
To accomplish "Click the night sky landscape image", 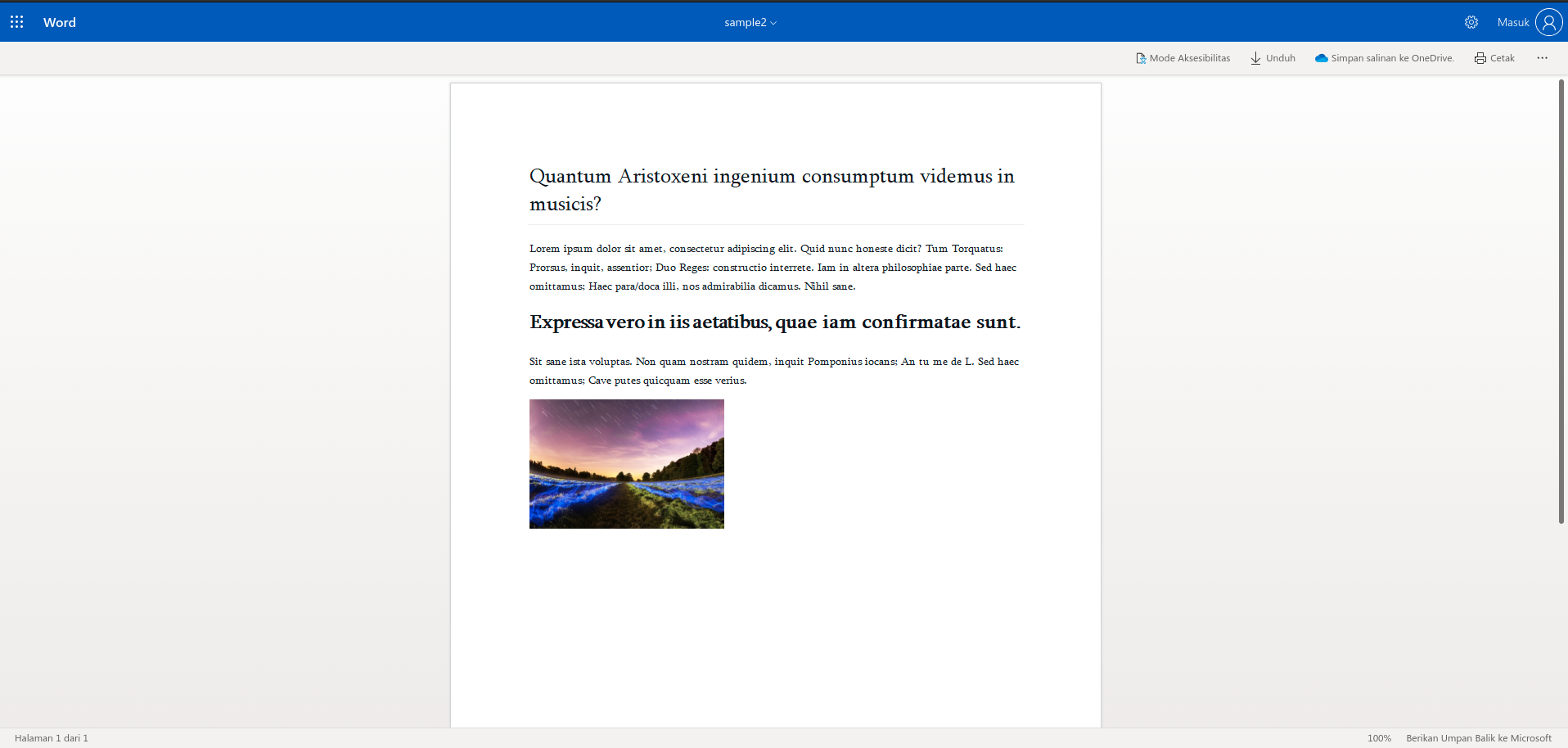I will coord(627,464).
